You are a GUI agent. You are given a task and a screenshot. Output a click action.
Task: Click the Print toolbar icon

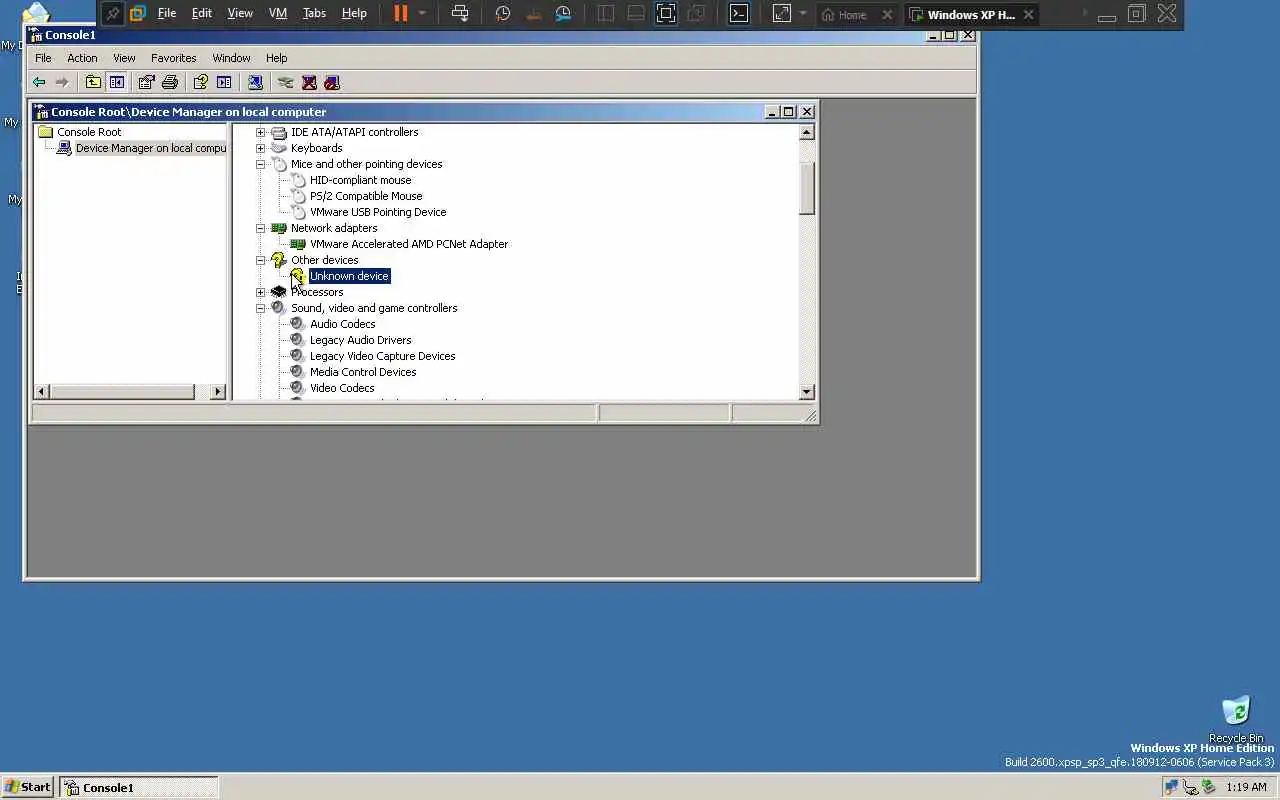click(x=170, y=82)
